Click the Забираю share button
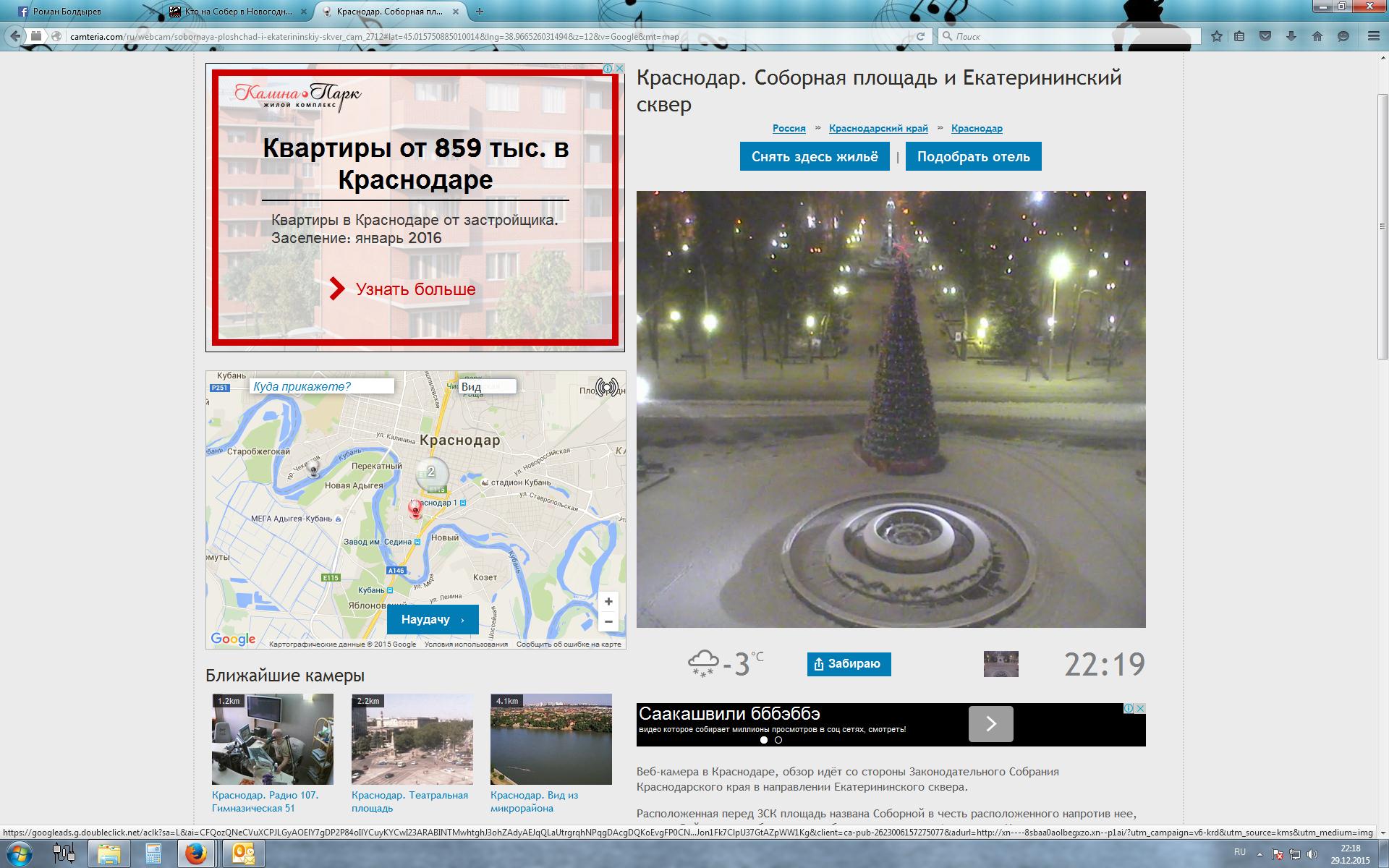 click(x=849, y=664)
